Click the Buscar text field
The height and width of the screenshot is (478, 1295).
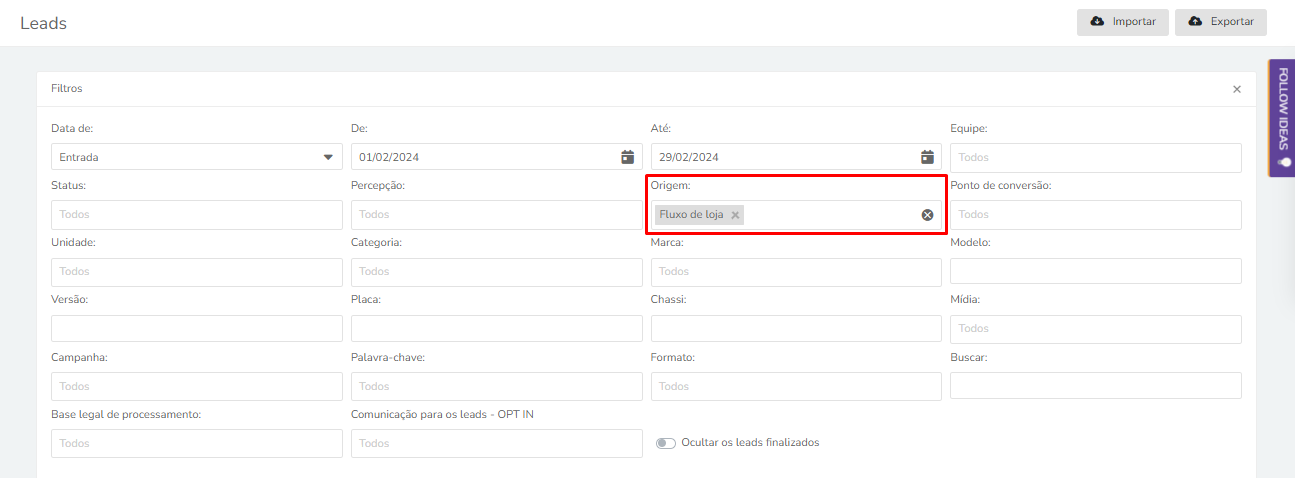pyautogui.click(x=1096, y=386)
